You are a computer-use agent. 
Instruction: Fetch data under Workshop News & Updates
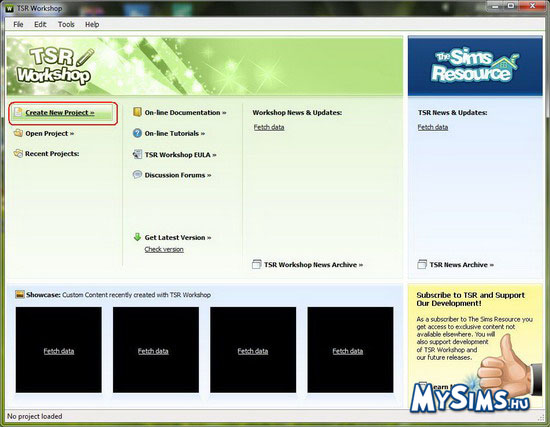click(x=269, y=127)
